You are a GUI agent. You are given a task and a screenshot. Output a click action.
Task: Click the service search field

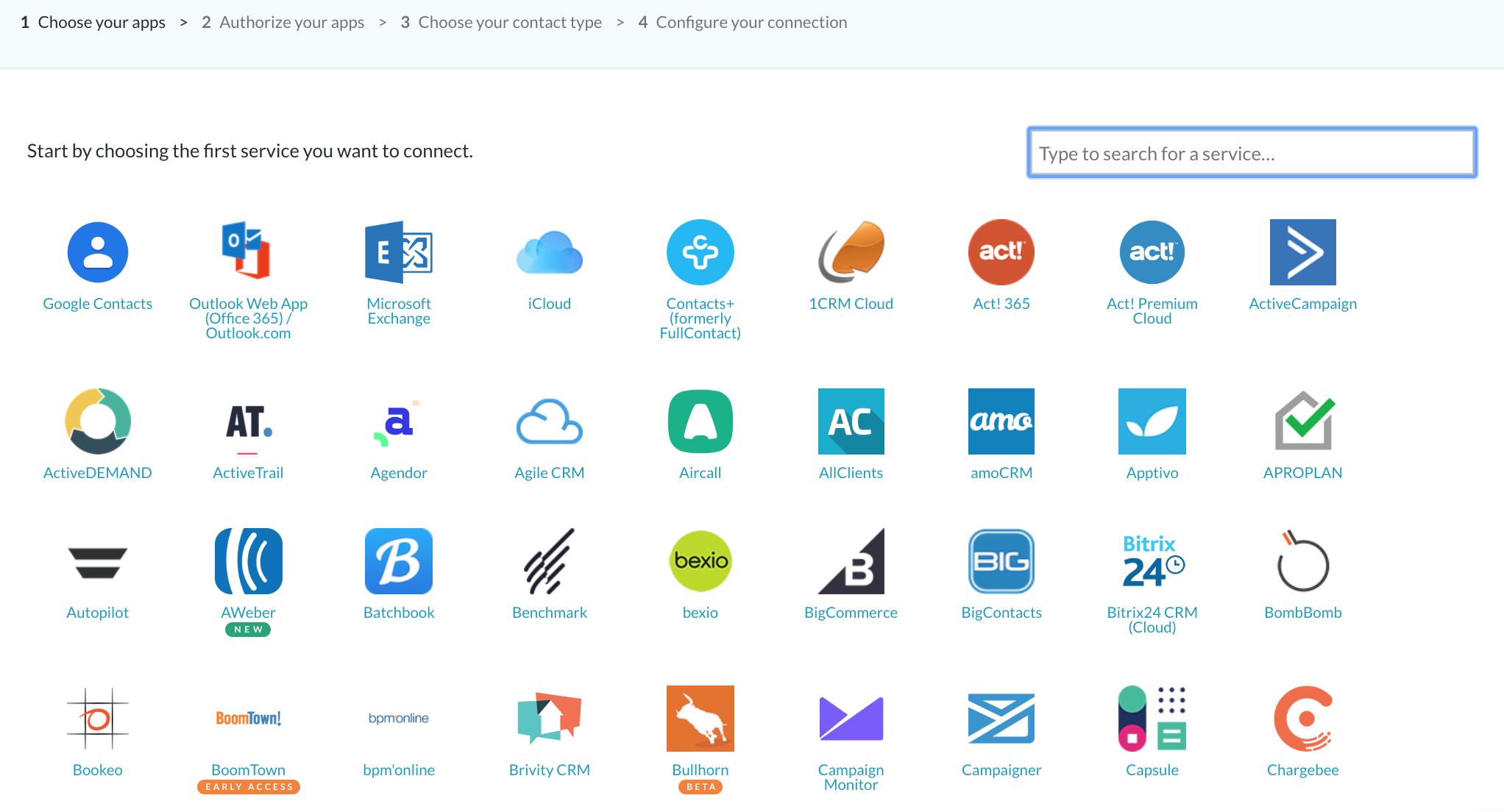[x=1252, y=153]
